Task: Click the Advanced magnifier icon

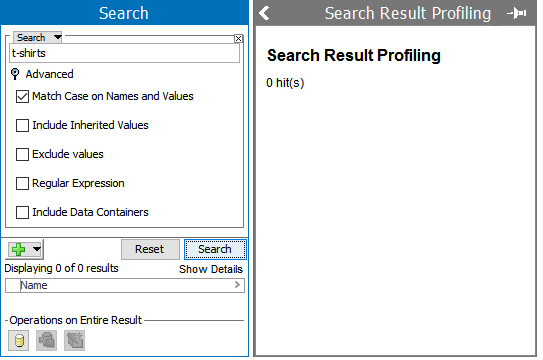Action: [15, 74]
